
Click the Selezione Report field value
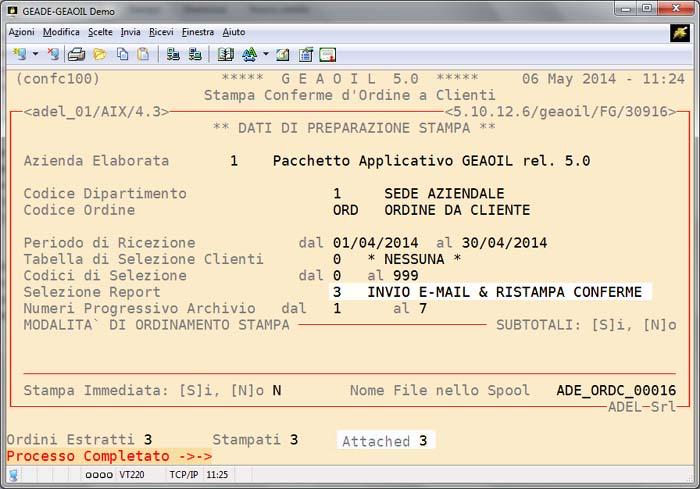490,292
